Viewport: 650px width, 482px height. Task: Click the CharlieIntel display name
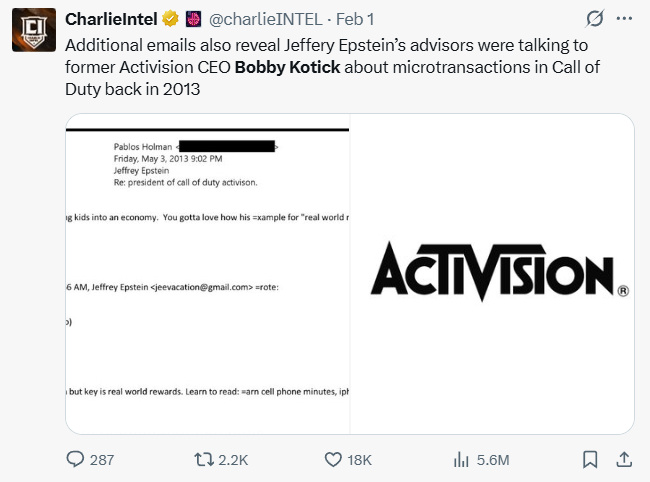(x=113, y=19)
